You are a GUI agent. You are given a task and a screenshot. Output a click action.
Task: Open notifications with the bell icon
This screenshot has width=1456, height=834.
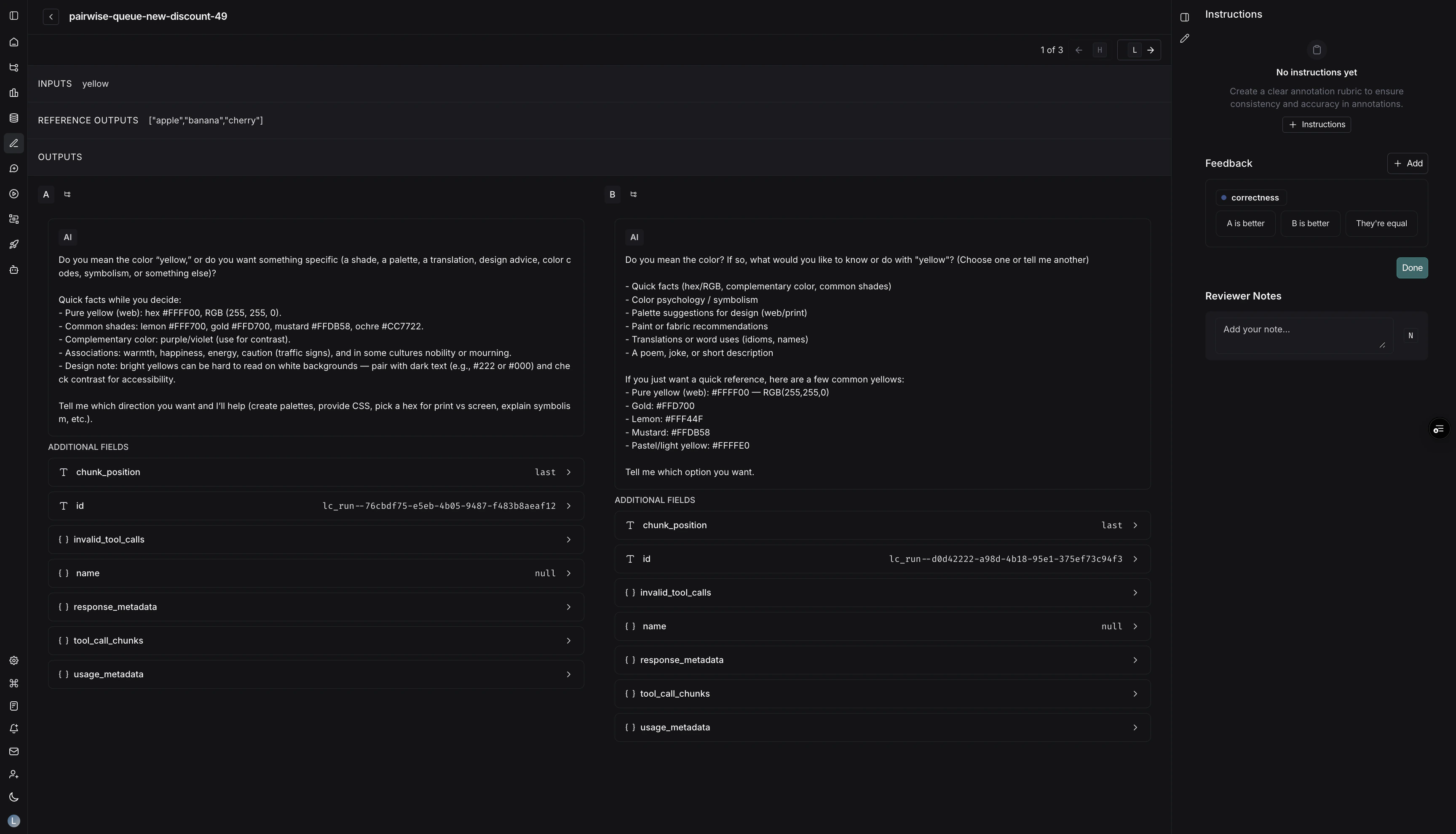(x=14, y=728)
